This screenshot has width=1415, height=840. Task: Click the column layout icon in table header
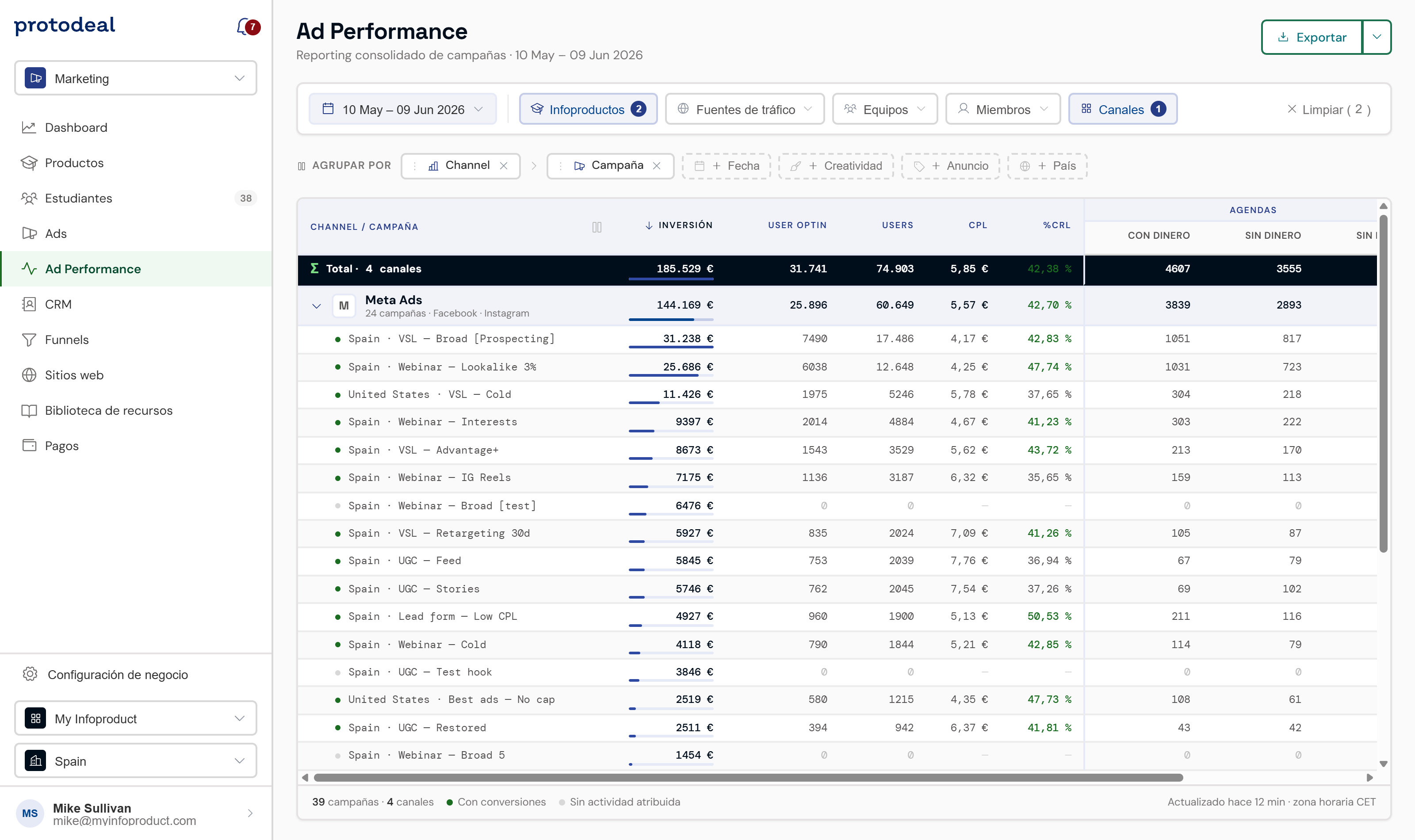pyautogui.click(x=597, y=227)
